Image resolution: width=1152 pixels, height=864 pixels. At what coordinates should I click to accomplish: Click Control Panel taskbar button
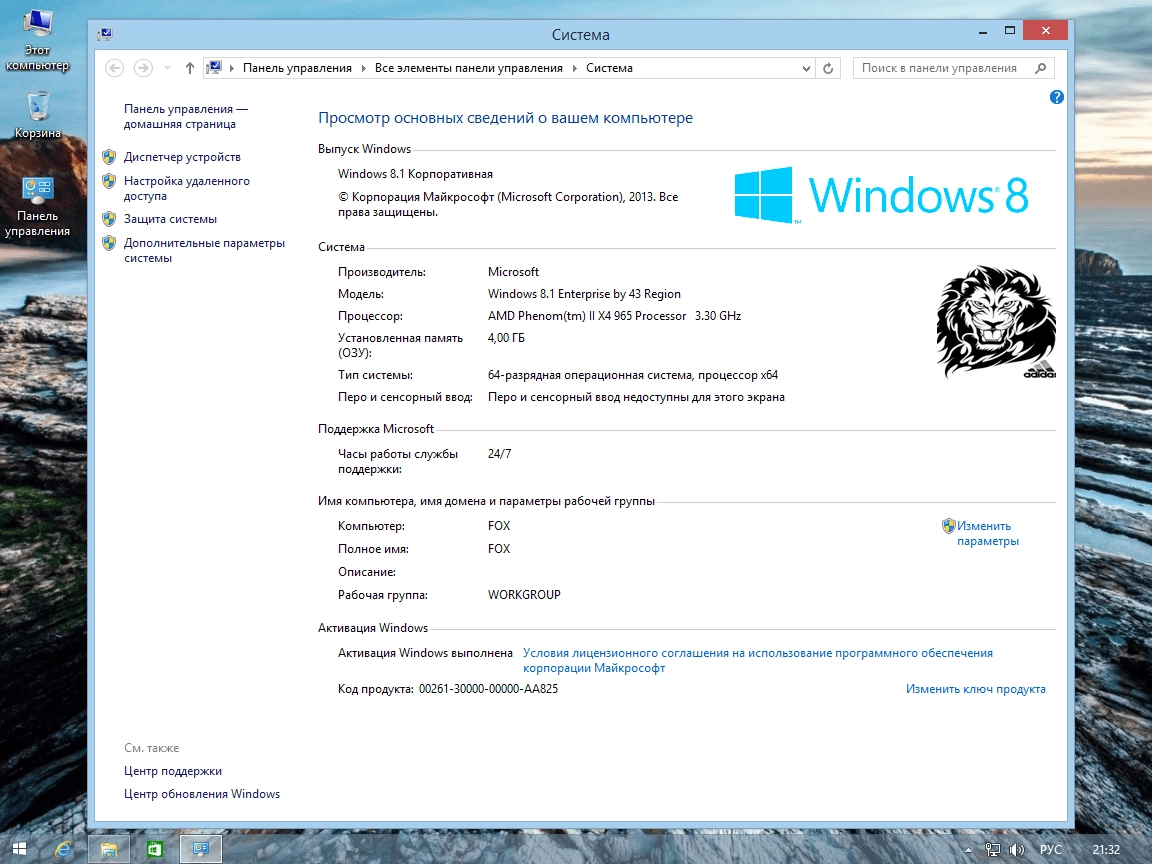(201, 849)
